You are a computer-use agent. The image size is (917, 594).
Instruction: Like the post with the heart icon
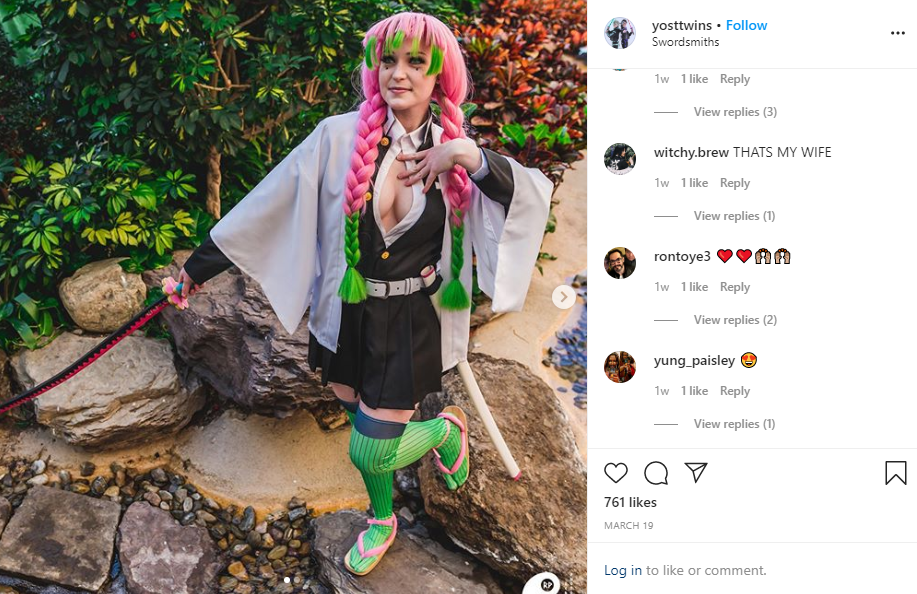(616, 472)
